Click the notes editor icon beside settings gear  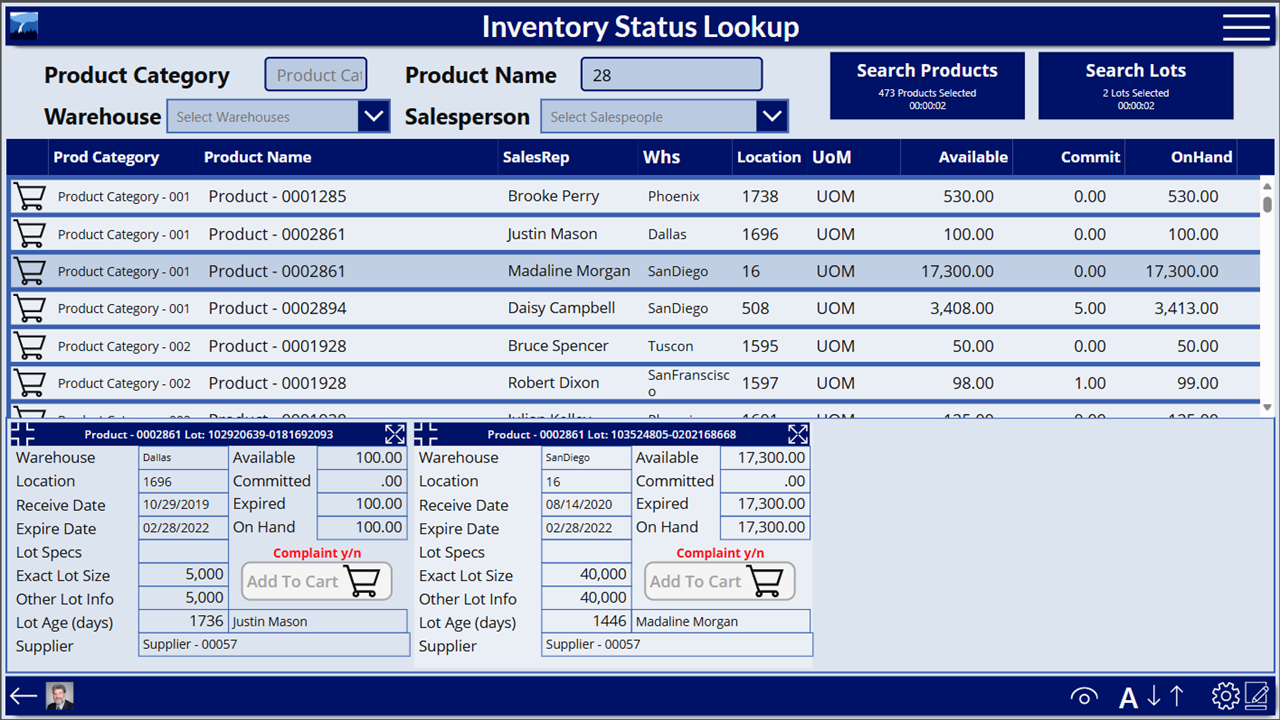(1258, 696)
